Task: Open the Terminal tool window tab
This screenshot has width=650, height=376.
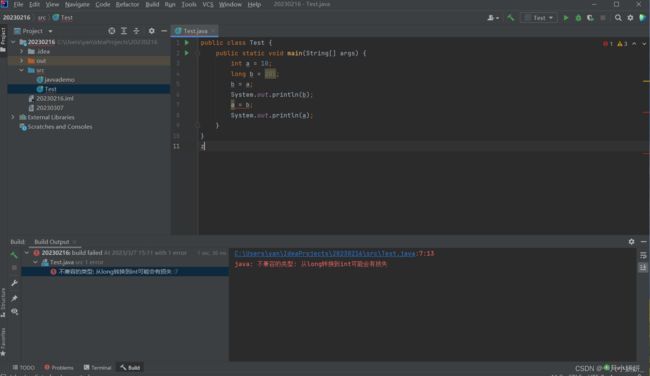Action: pos(97,368)
